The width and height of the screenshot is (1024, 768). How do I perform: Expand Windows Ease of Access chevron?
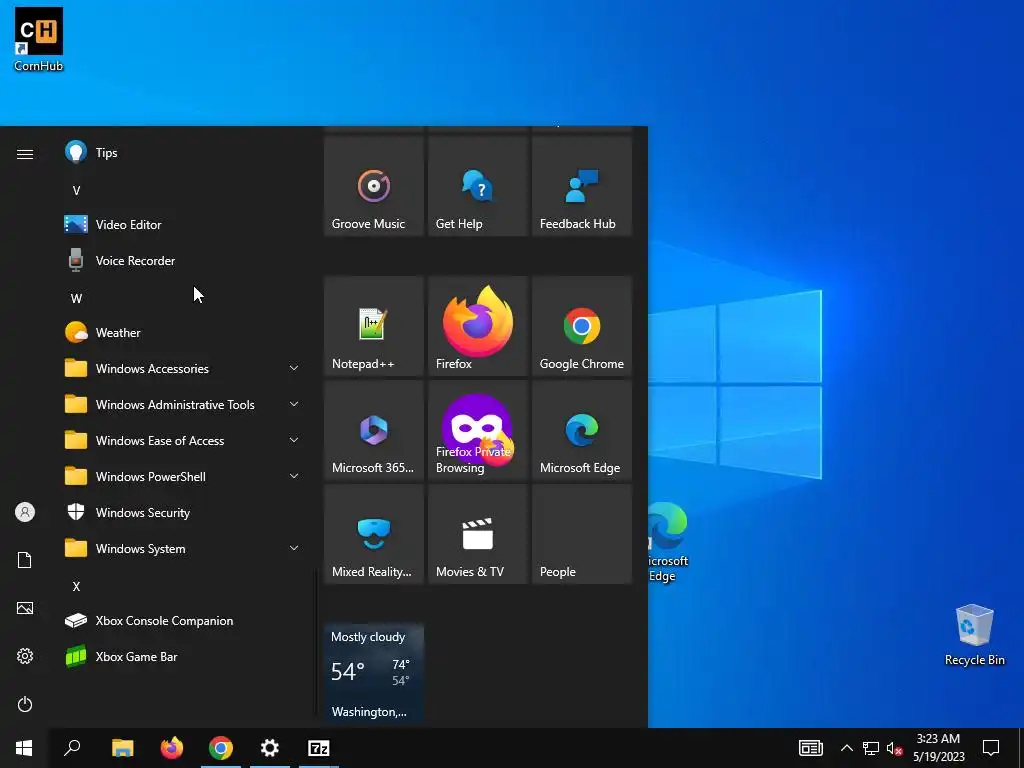click(294, 440)
